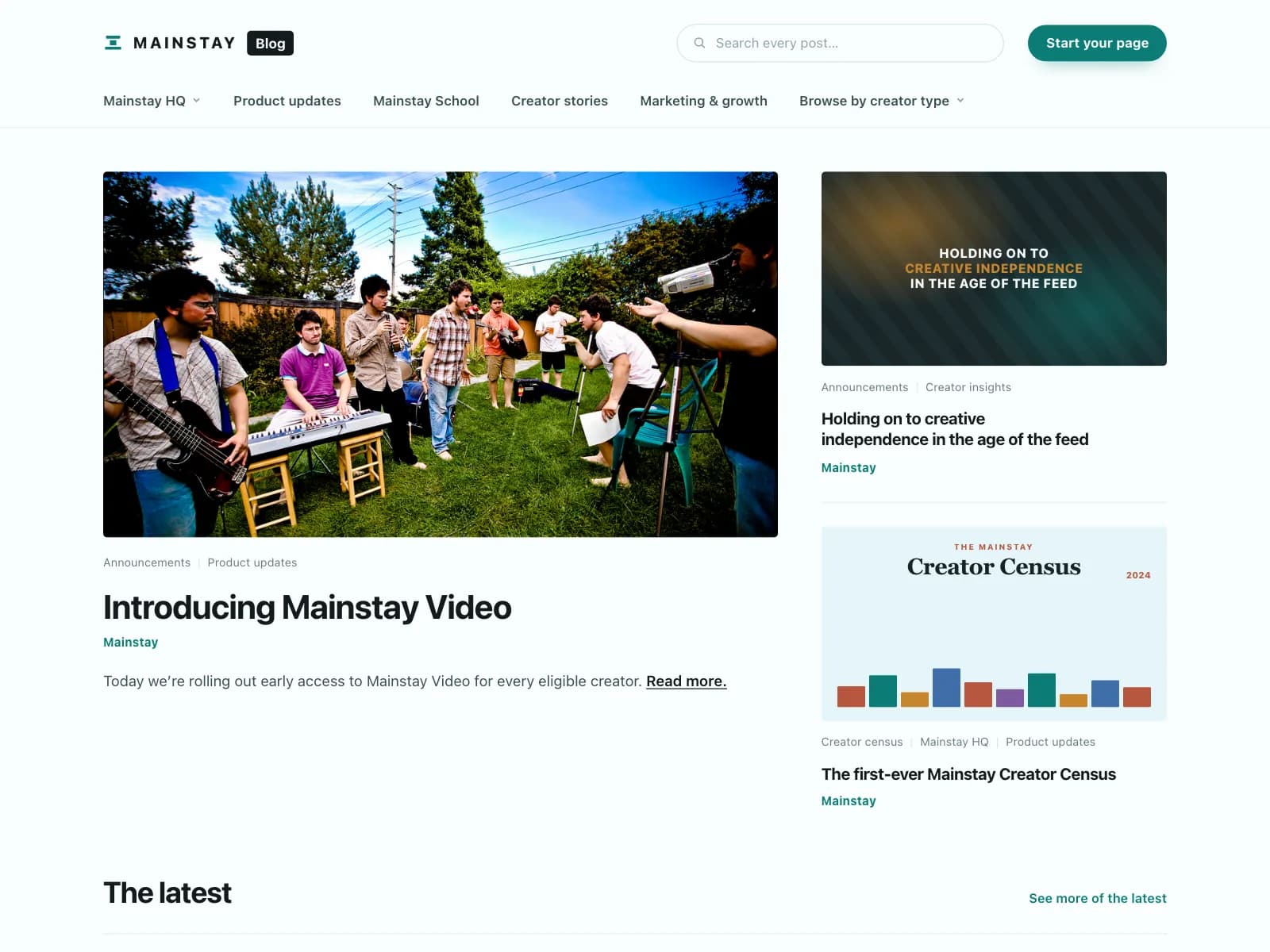Image resolution: width=1270 pixels, height=952 pixels.
Task: Click 'The latest' section heading
Action: pos(167,893)
